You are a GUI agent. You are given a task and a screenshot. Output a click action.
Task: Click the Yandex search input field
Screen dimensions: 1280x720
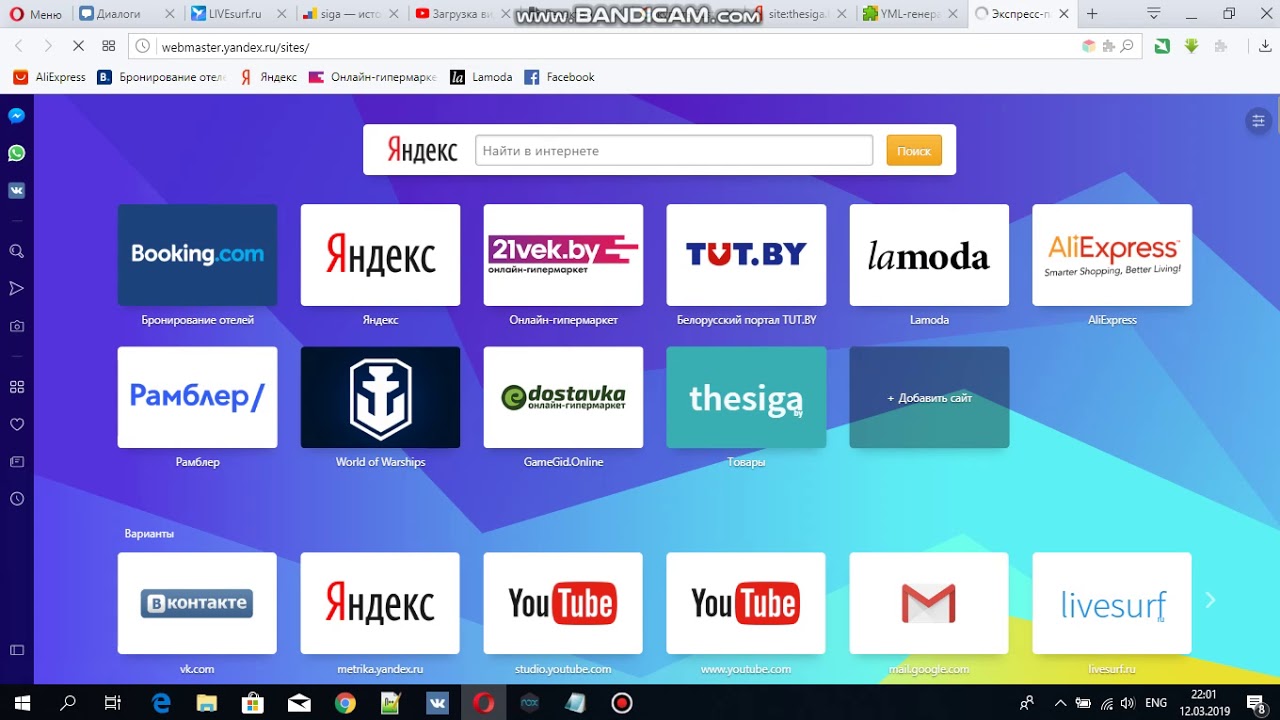pyautogui.click(x=674, y=150)
